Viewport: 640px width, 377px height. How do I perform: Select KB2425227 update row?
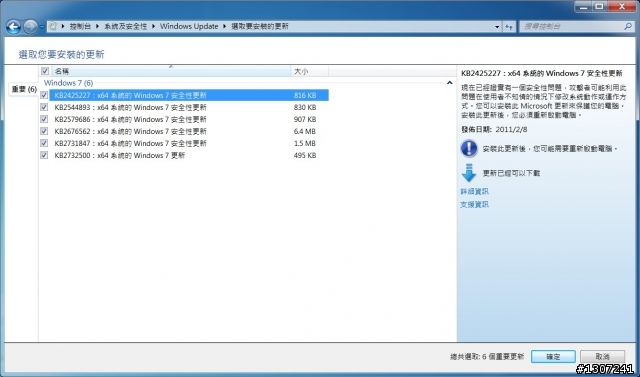189,95
